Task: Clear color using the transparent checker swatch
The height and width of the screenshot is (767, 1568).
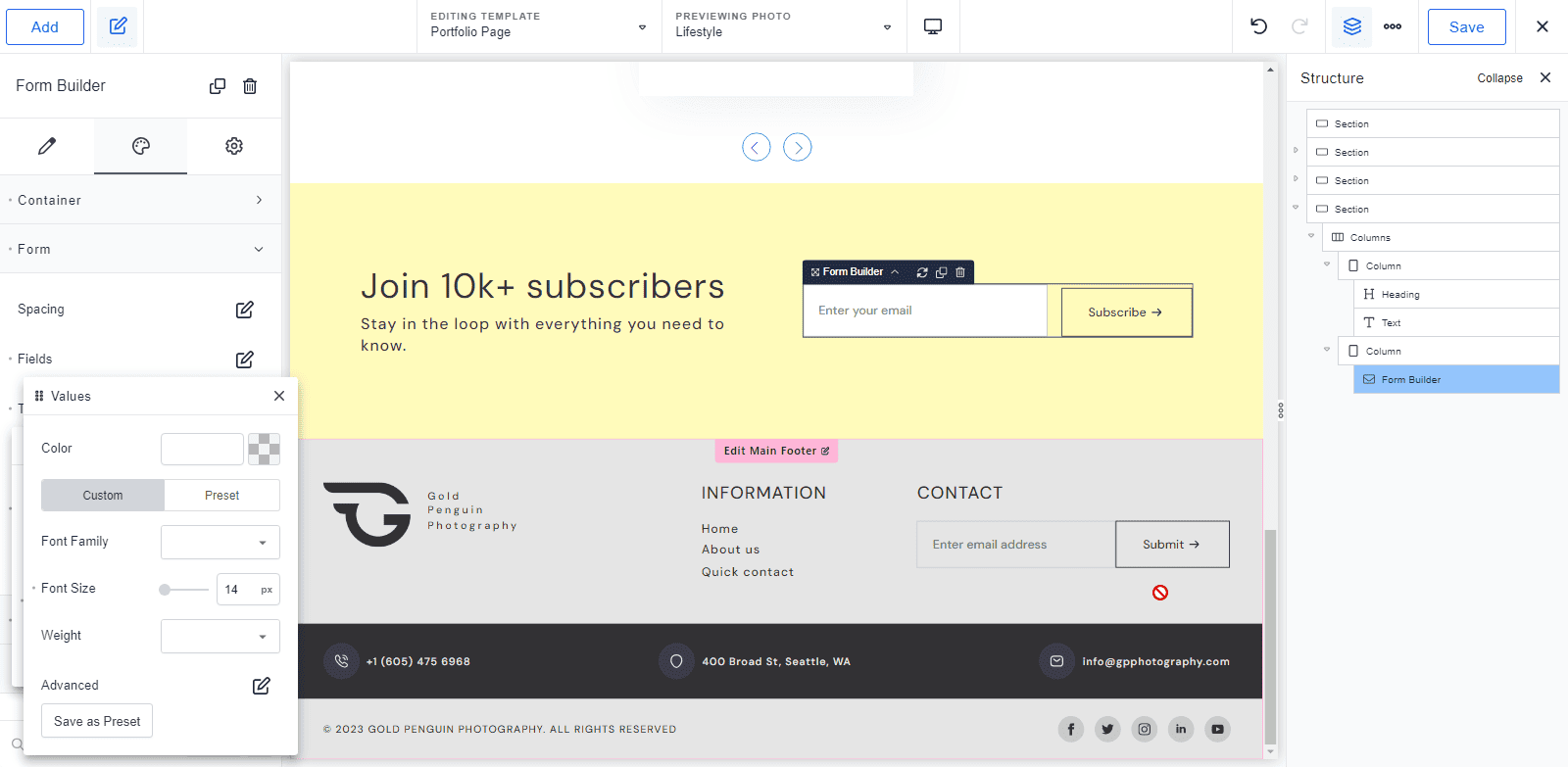Action: [x=264, y=450]
